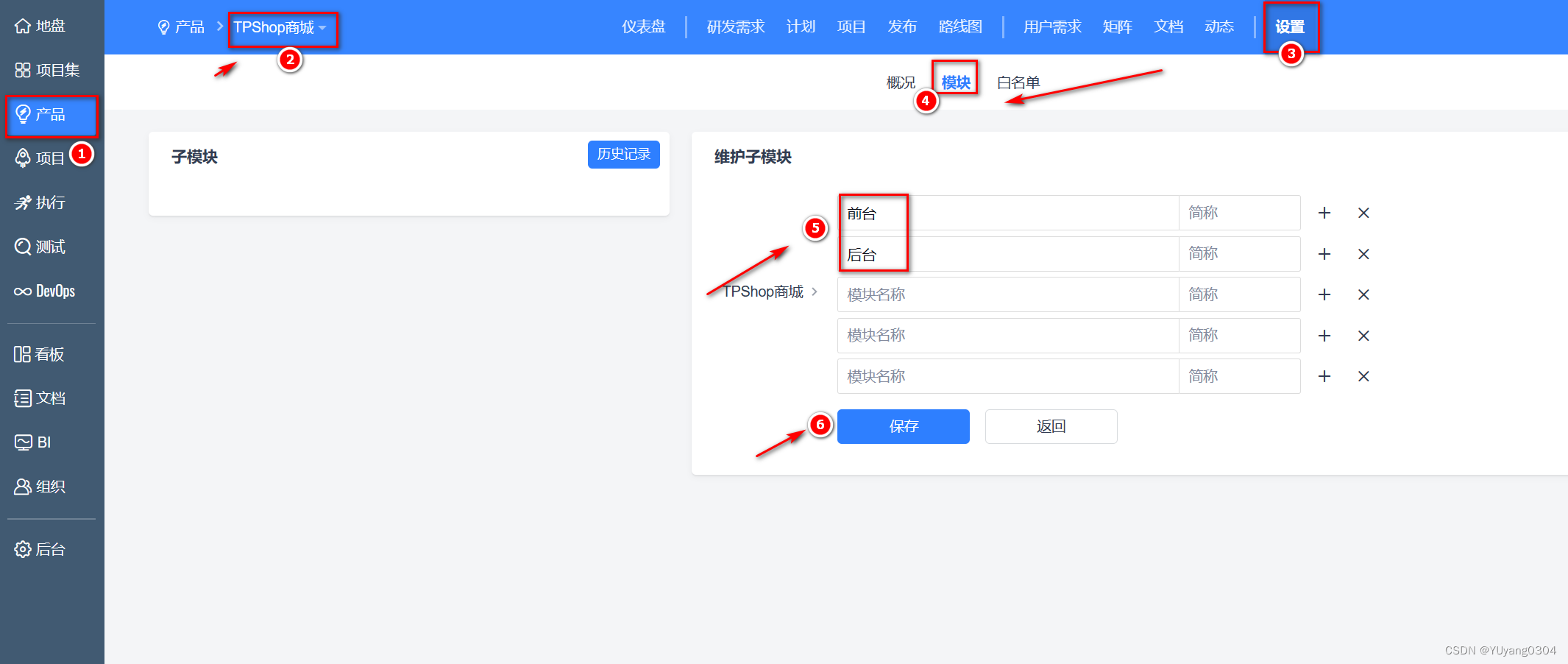Click the 保存 button
The width and height of the screenshot is (1568, 664).
tap(904, 427)
